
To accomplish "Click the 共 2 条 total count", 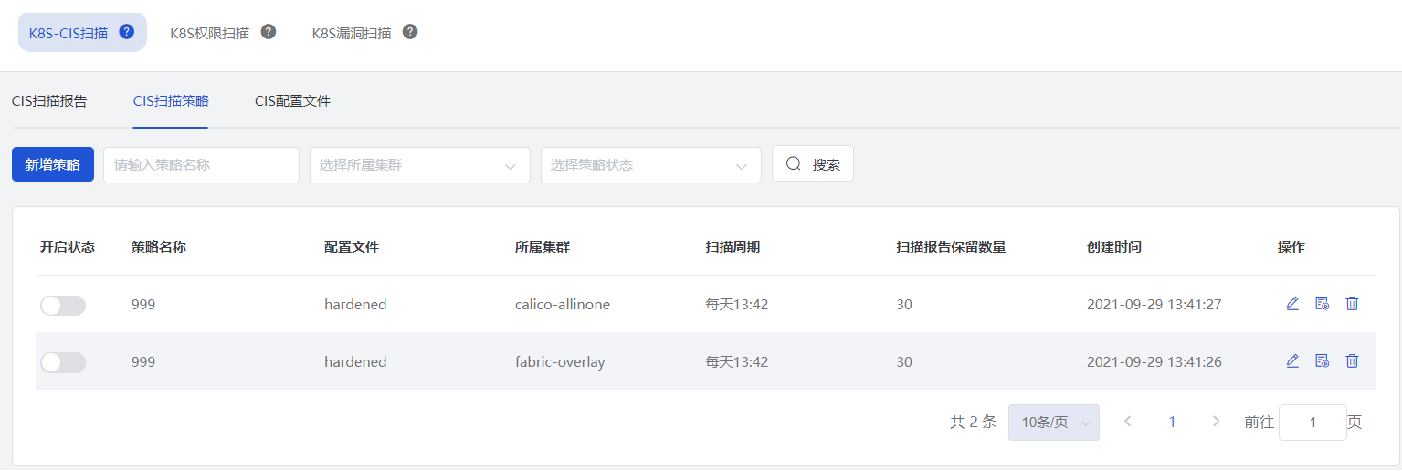I will coord(973,422).
